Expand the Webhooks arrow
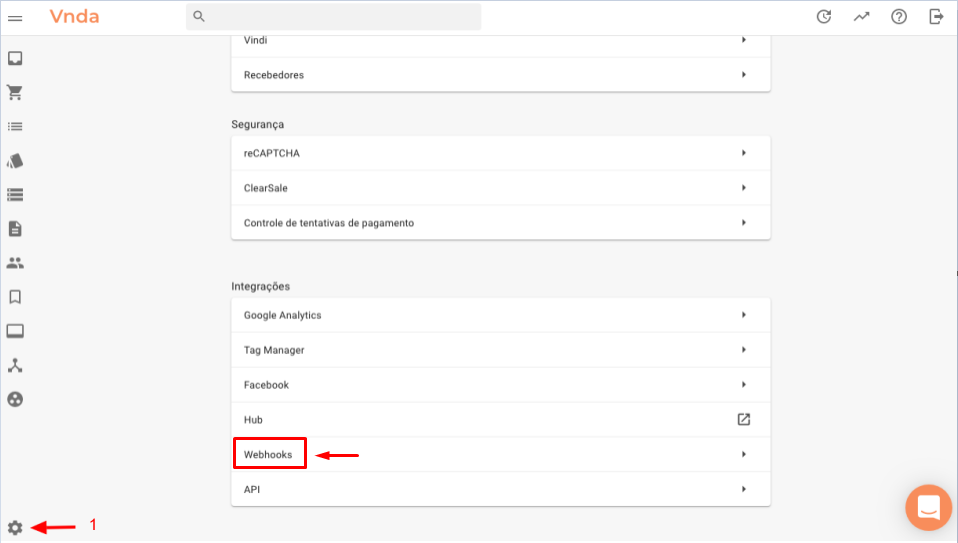This screenshot has width=958, height=543. pyautogui.click(x=744, y=454)
